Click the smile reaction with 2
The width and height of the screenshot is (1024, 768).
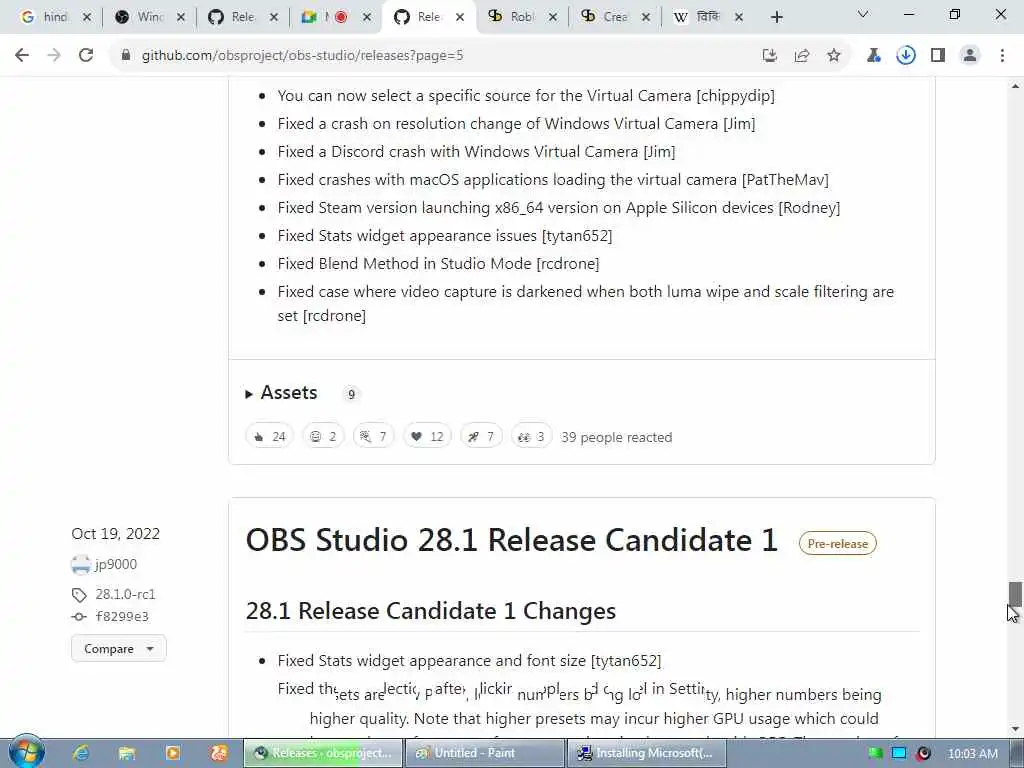[323, 437]
